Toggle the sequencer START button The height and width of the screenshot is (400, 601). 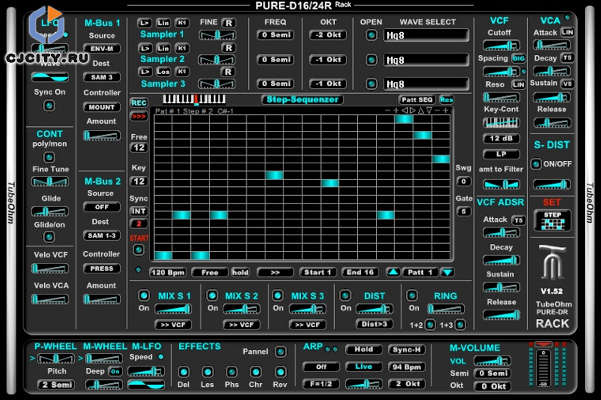point(138,250)
